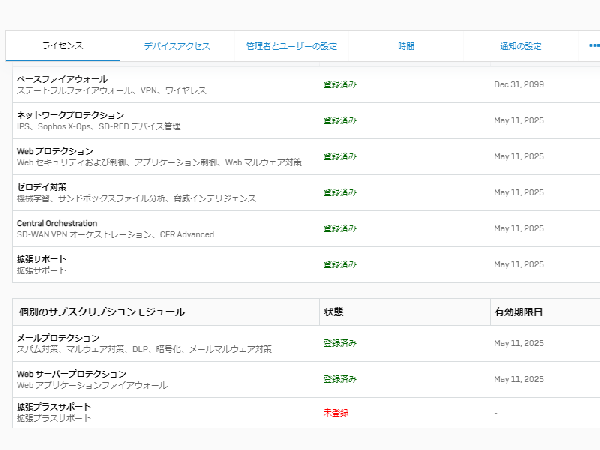This screenshot has height=450, width=600.
Task: Click 登録済み status of Central Orchestration
Action: [x=340, y=228]
